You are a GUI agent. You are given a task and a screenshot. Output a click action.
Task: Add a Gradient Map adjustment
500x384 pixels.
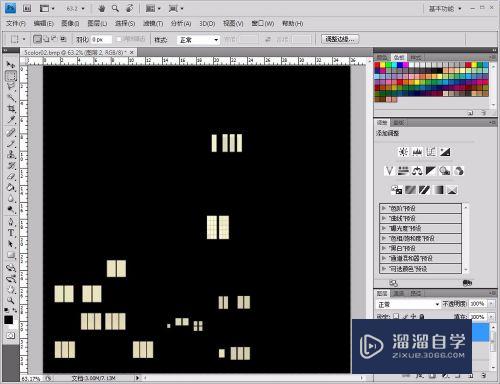[438, 190]
